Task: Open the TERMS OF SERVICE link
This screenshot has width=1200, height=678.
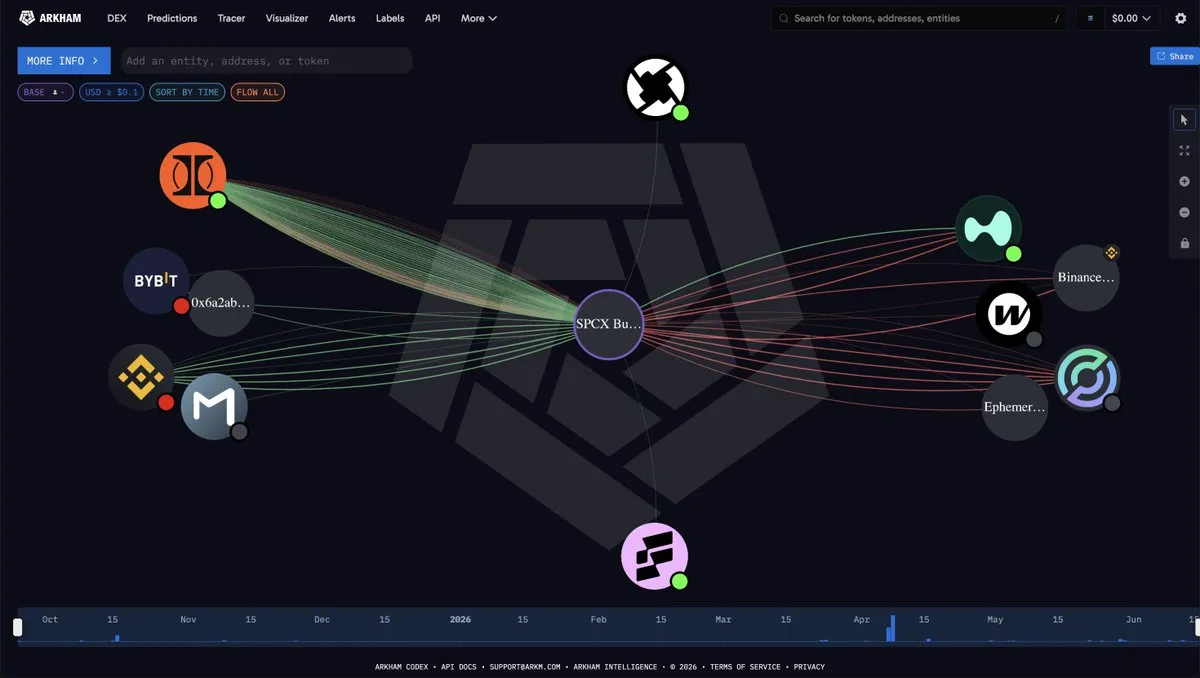Action: tap(747, 667)
